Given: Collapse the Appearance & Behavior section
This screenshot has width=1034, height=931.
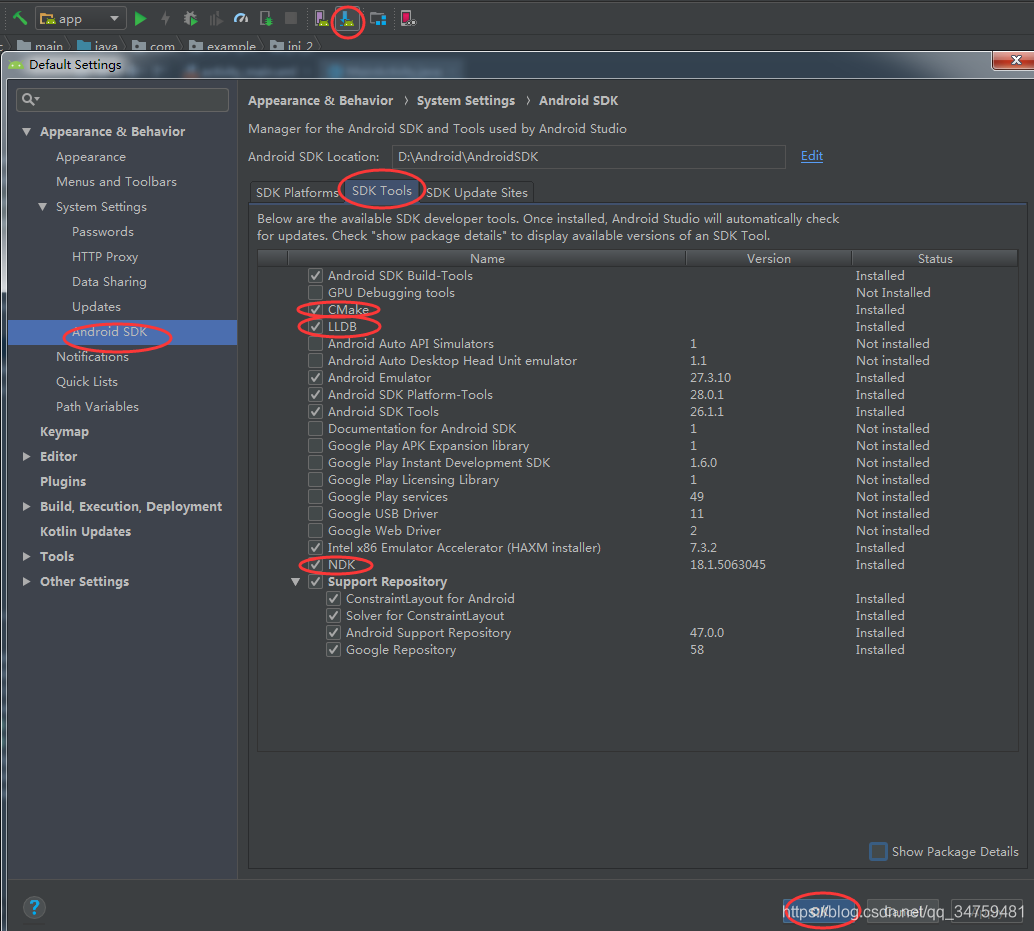Looking at the screenshot, I should coord(27,131).
